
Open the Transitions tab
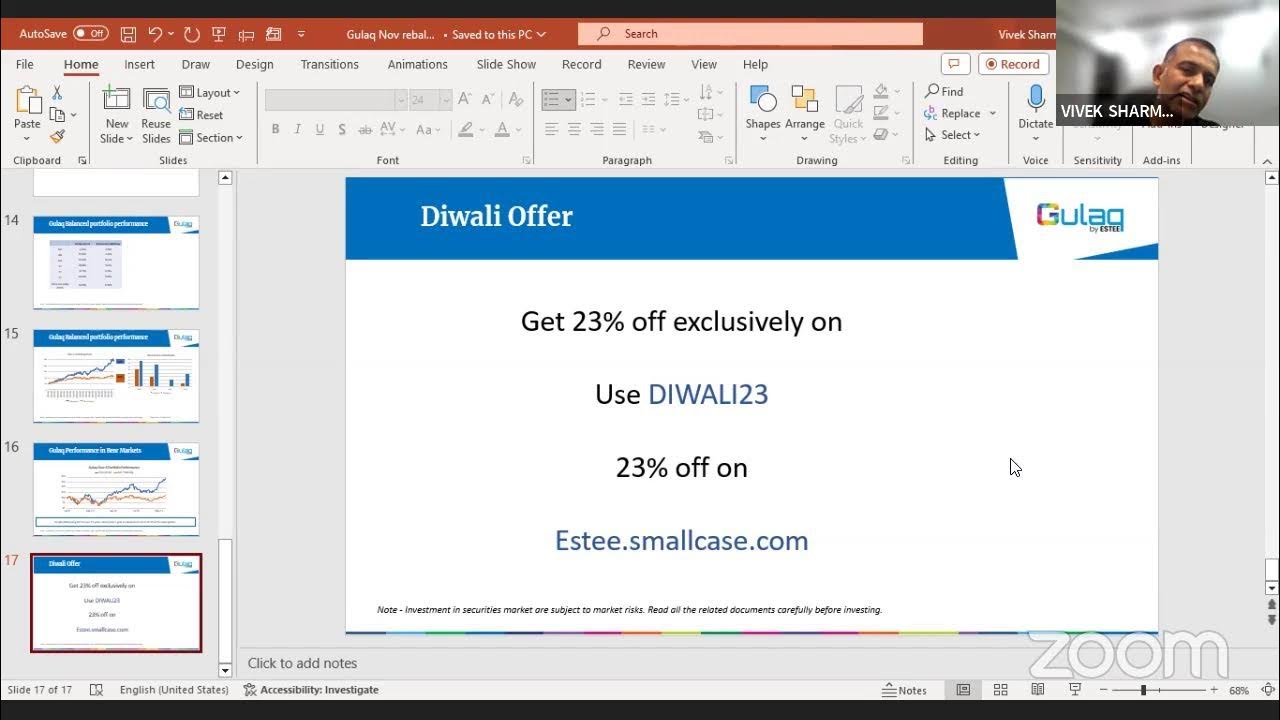pos(329,64)
